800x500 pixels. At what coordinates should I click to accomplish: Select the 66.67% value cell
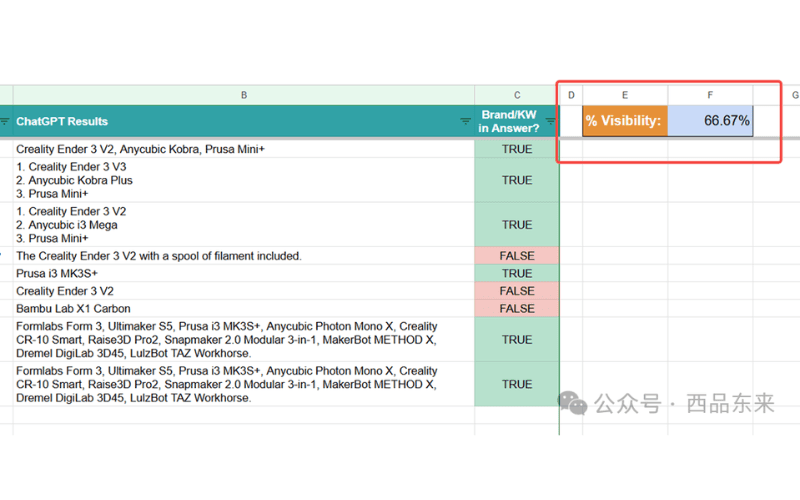[710, 121]
